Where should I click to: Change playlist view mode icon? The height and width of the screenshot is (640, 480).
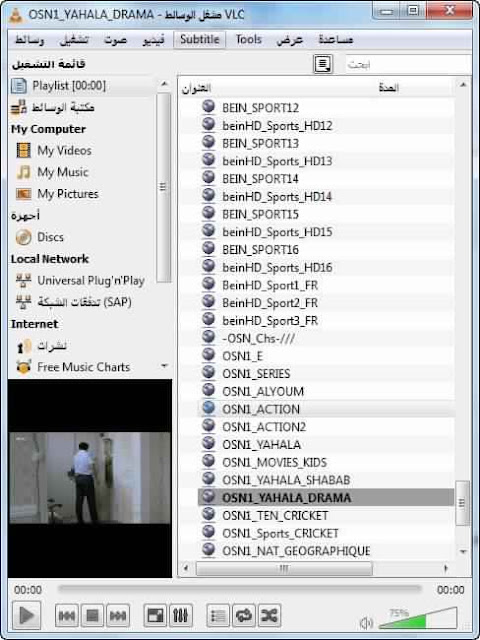323,64
